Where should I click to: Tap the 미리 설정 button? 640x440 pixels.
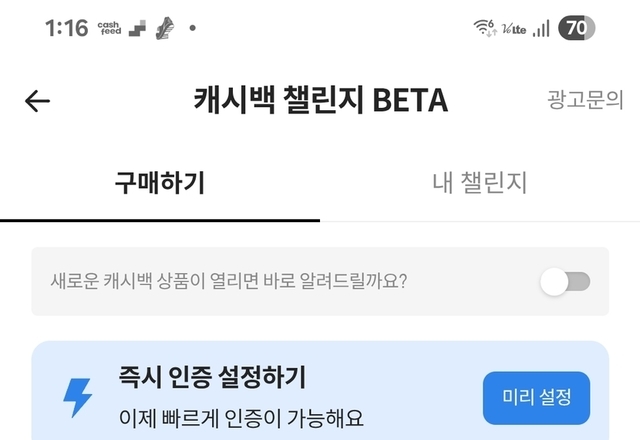536,398
